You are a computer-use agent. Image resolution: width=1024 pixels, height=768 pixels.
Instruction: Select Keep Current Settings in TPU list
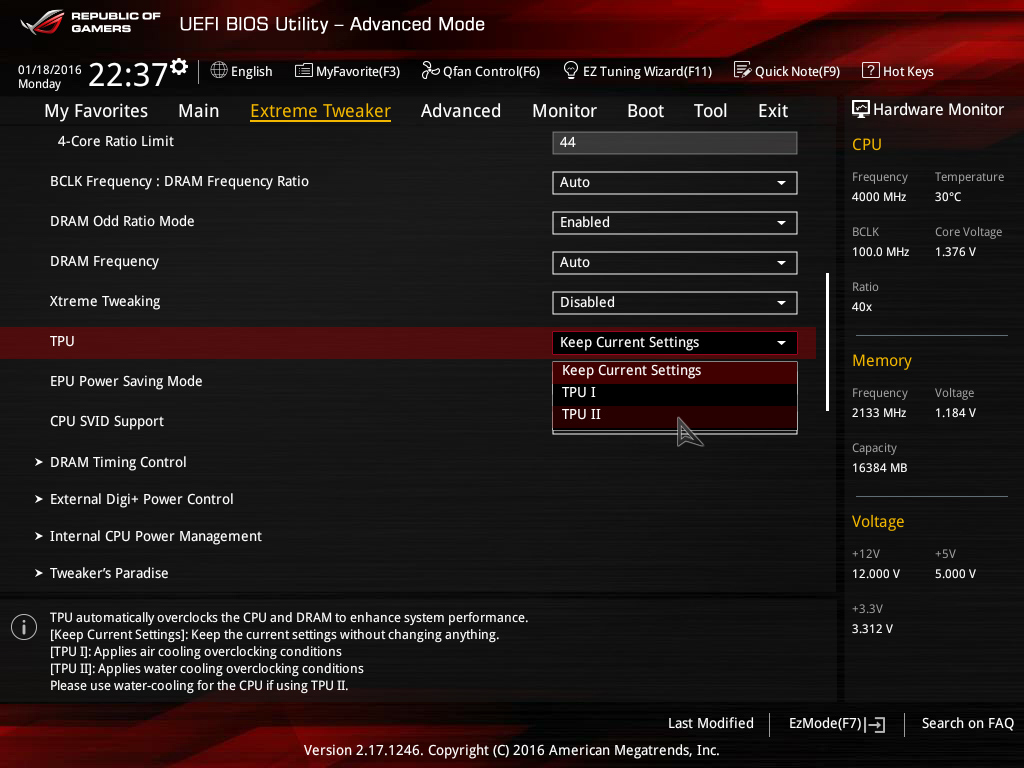pyautogui.click(x=675, y=370)
